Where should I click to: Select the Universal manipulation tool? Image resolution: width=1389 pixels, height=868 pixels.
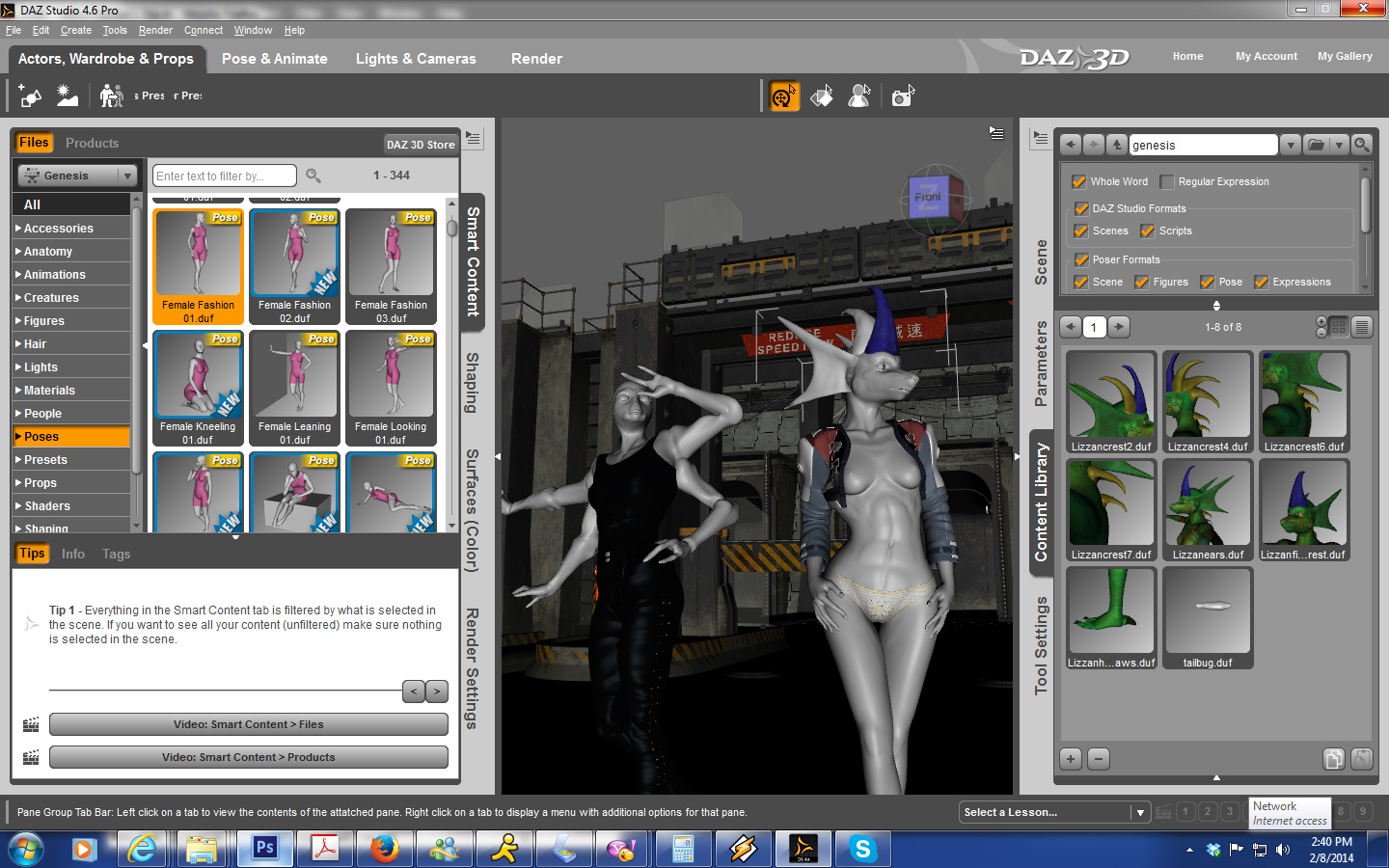click(784, 96)
